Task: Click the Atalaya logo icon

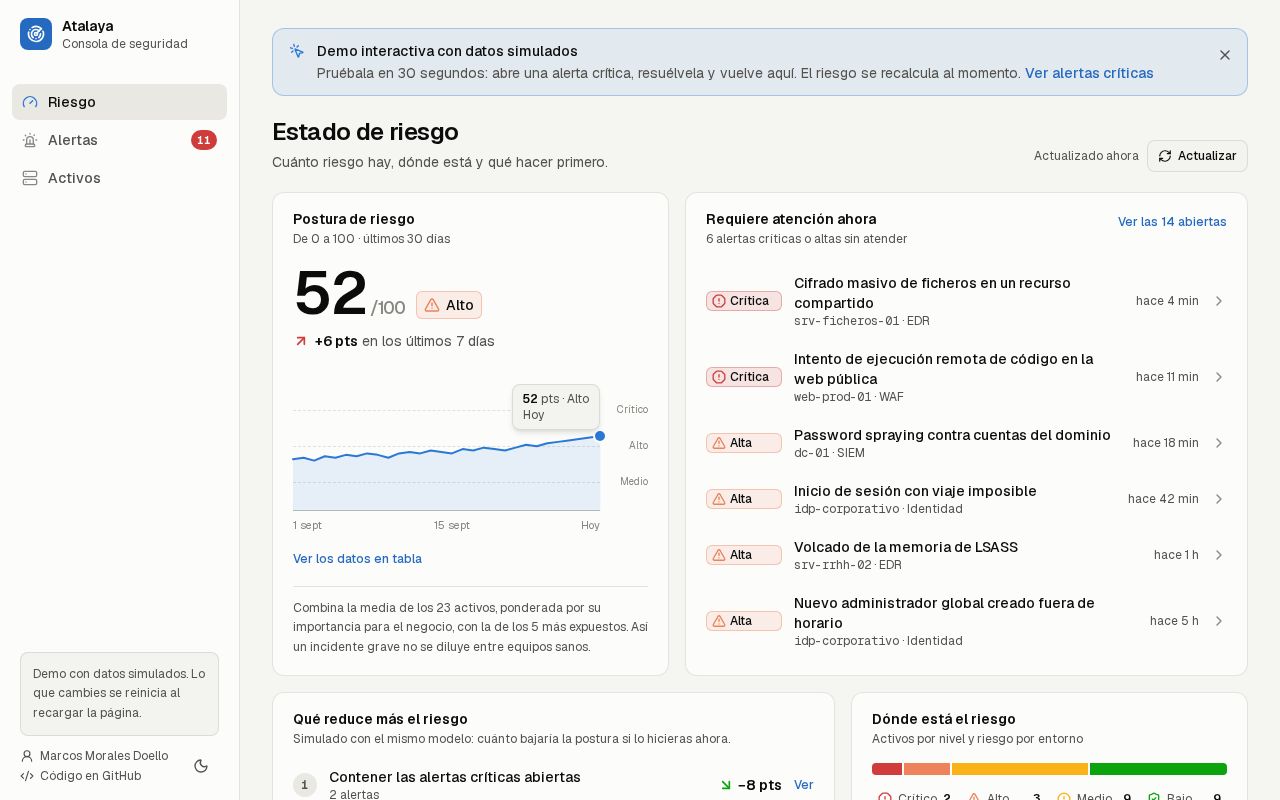Action: (x=36, y=34)
